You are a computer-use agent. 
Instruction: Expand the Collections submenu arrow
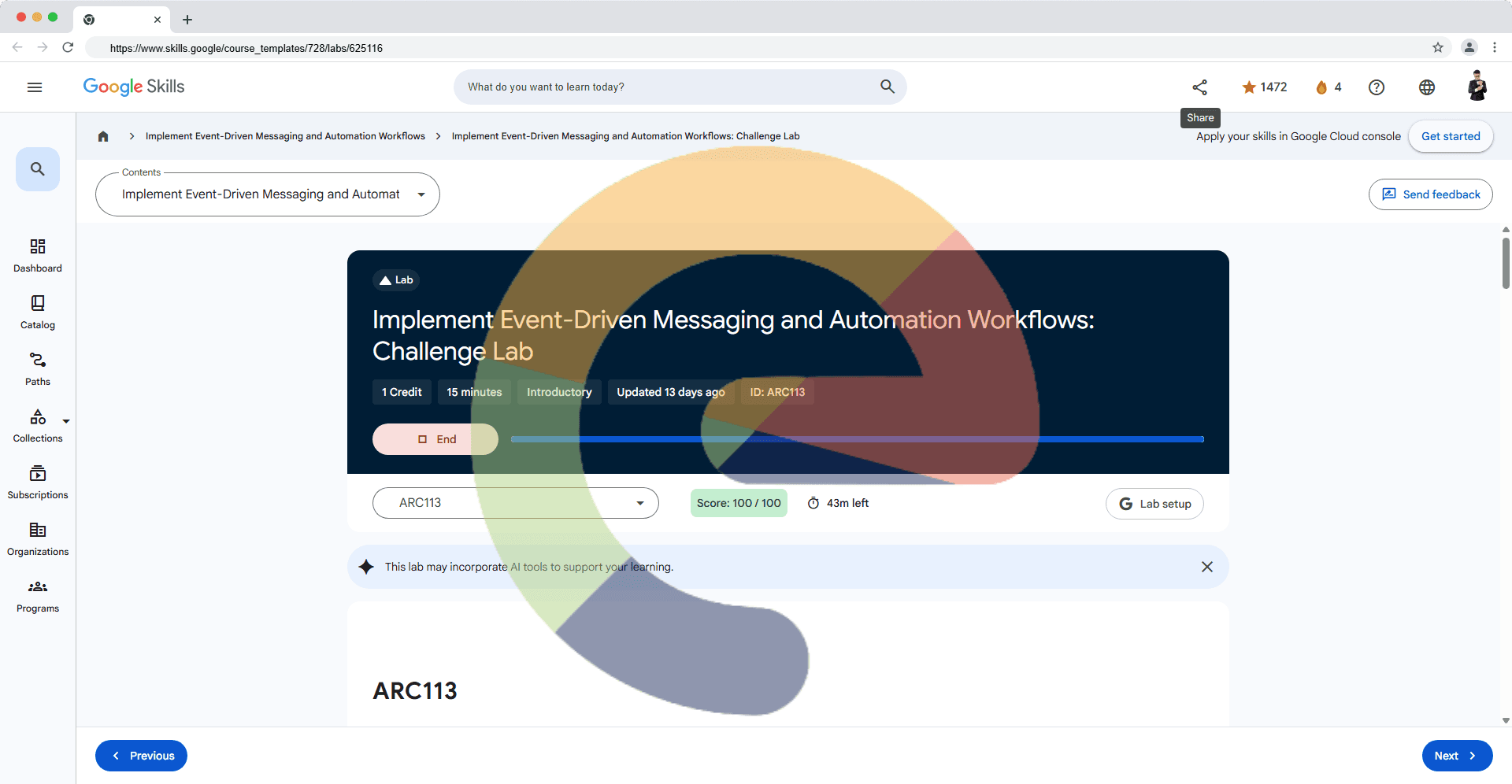tap(66, 421)
